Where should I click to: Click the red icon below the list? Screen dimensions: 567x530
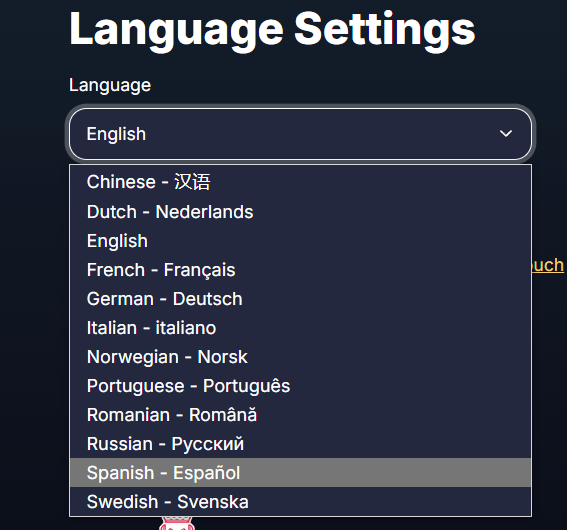(177, 523)
